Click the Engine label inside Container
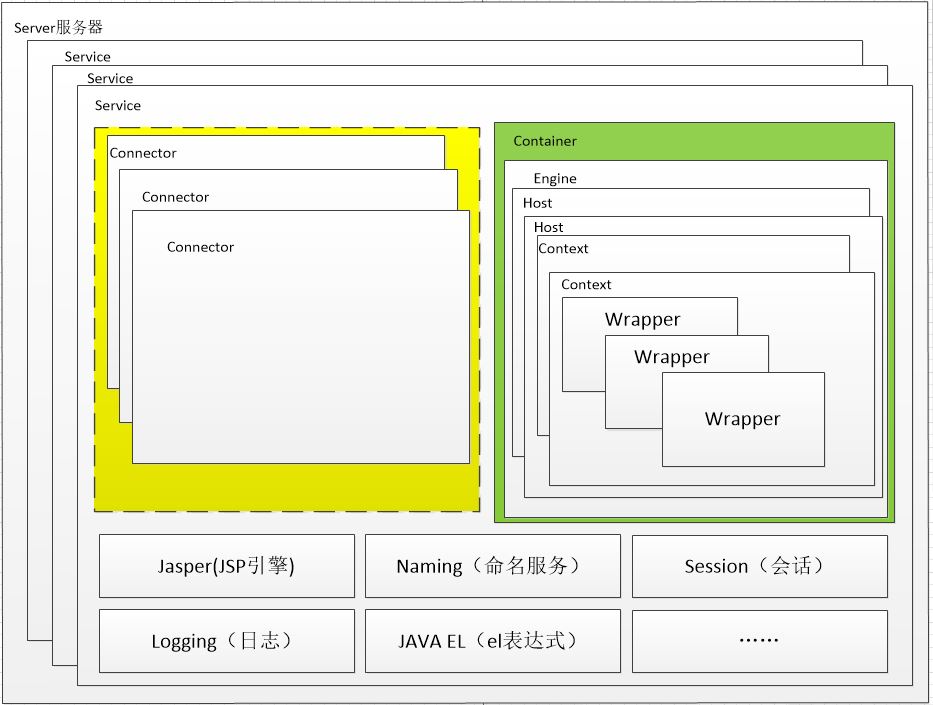The image size is (933, 705). 555,179
